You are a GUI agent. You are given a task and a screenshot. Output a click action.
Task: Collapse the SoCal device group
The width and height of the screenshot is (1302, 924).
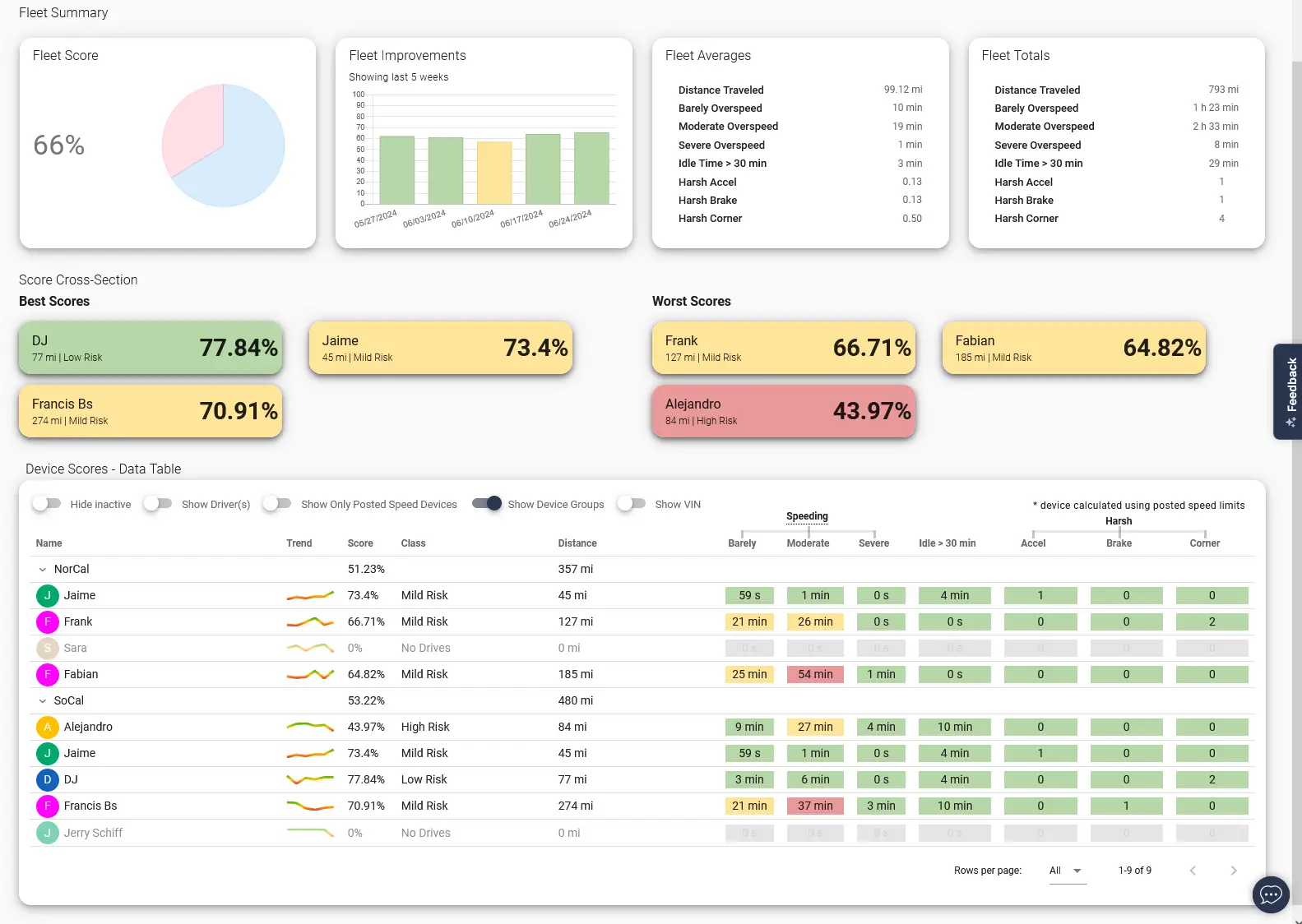[43, 700]
